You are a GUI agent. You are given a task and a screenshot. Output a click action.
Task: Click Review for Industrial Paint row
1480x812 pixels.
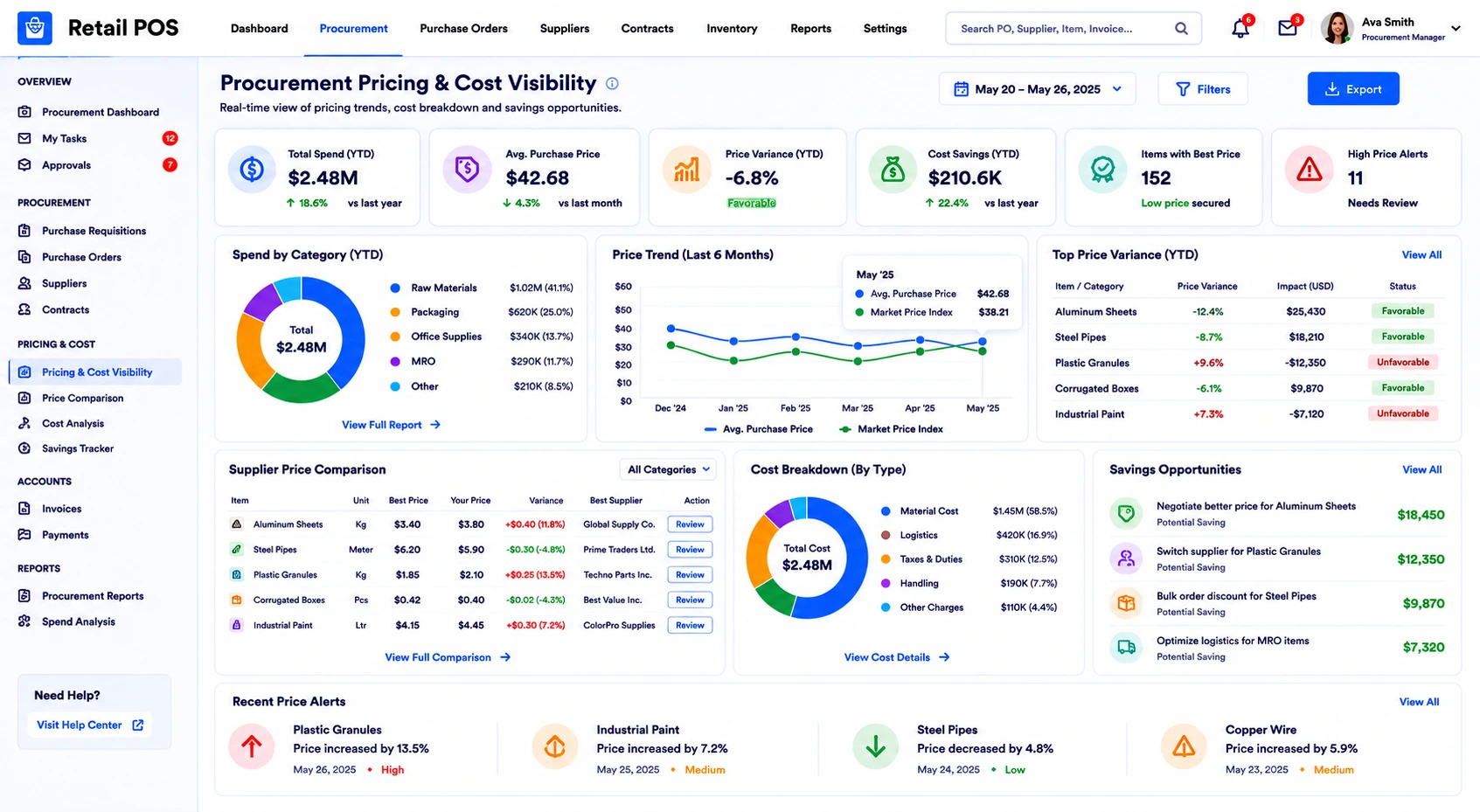690,625
